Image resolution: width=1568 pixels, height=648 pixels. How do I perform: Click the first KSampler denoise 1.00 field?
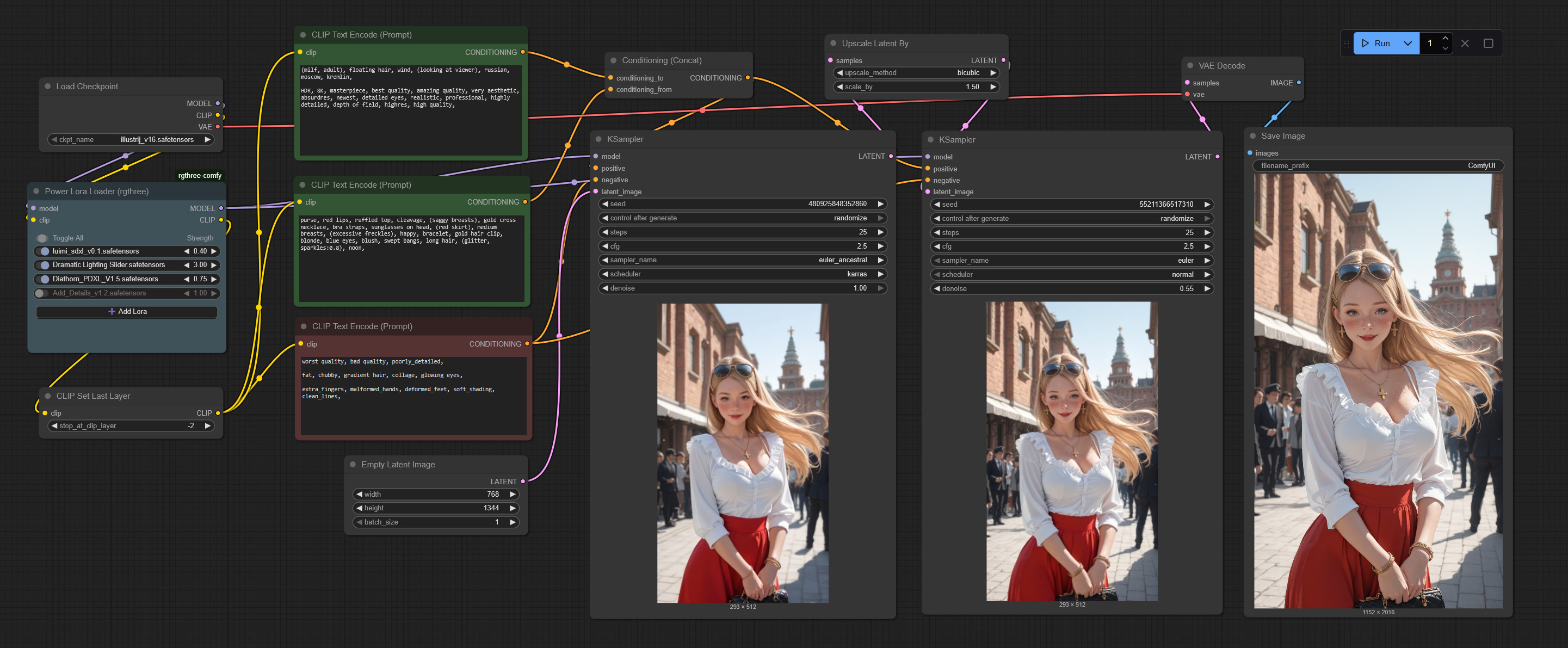click(743, 288)
